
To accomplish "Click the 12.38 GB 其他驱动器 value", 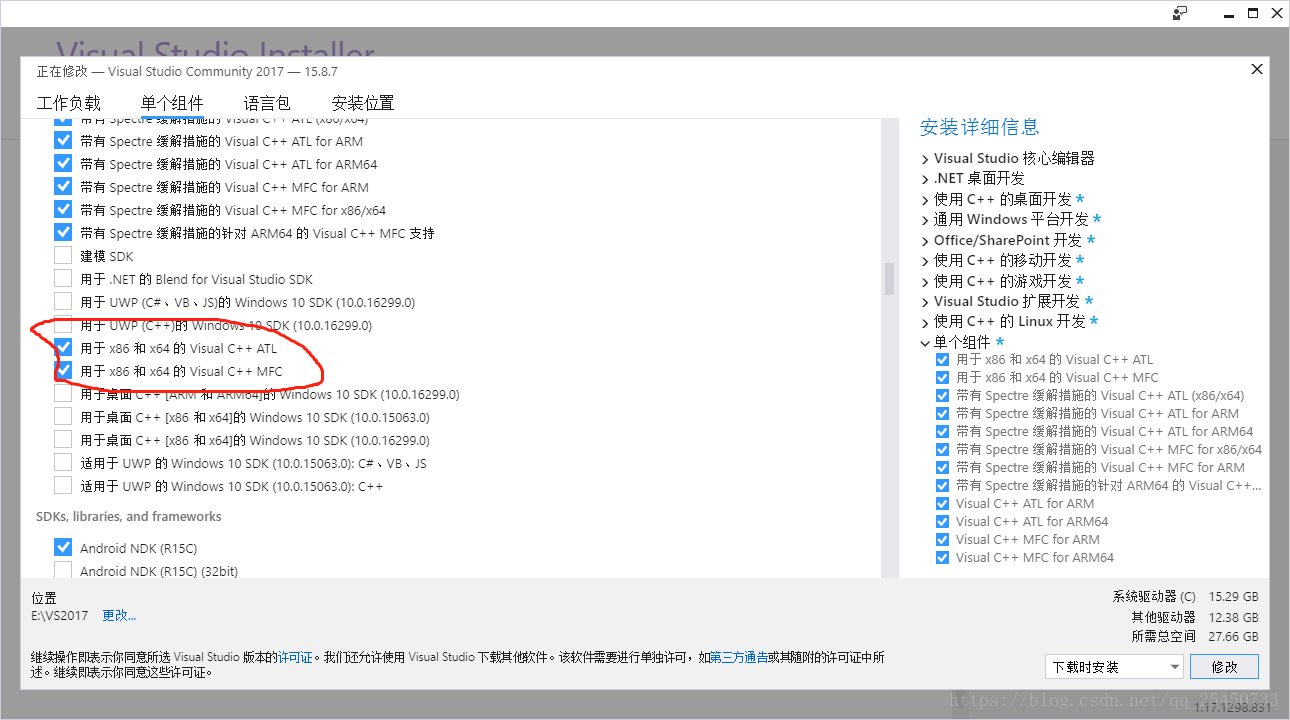I will pos(1233,617).
